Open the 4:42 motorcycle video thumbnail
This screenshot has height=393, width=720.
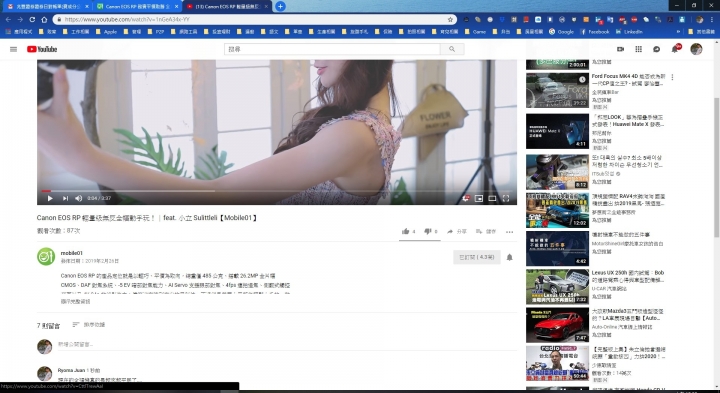[557, 248]
